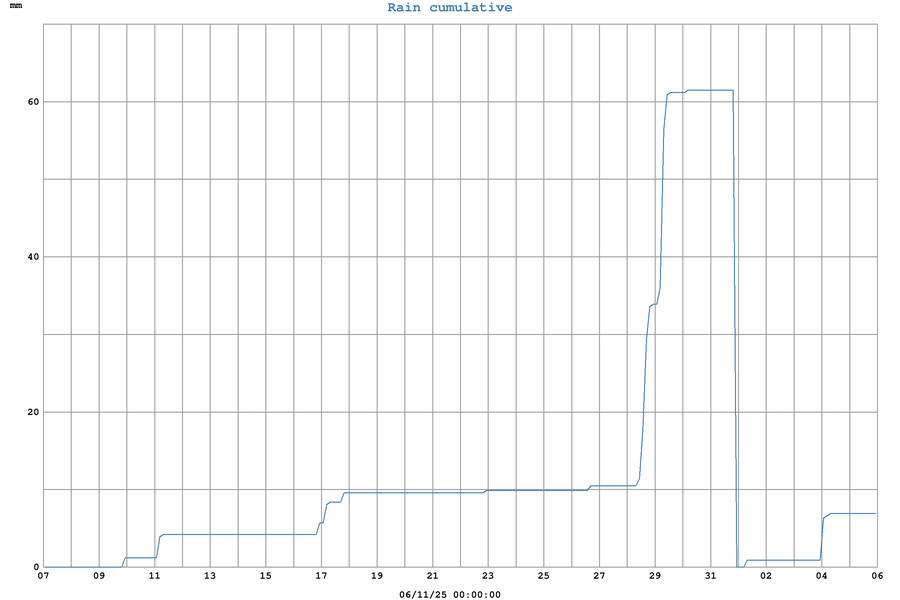Select the 23 x-axis date label
This screenshot has height=600, width=900.
click(x=488, y=577)
